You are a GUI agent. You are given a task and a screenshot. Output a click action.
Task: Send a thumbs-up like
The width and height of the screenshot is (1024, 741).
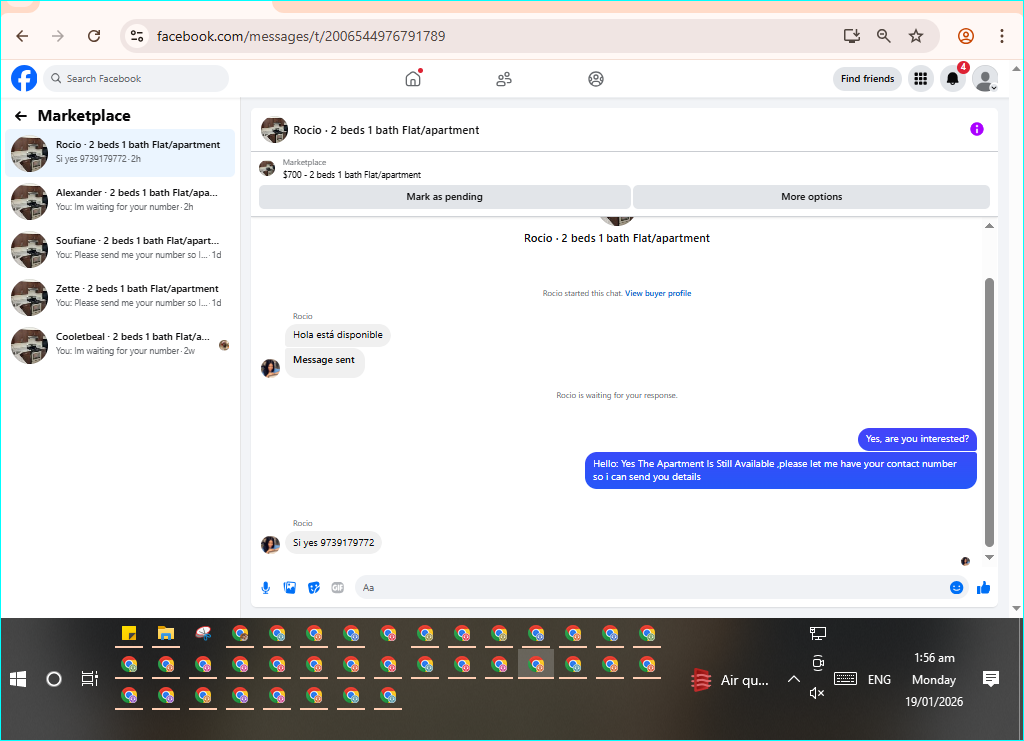[x=984, y=588]
